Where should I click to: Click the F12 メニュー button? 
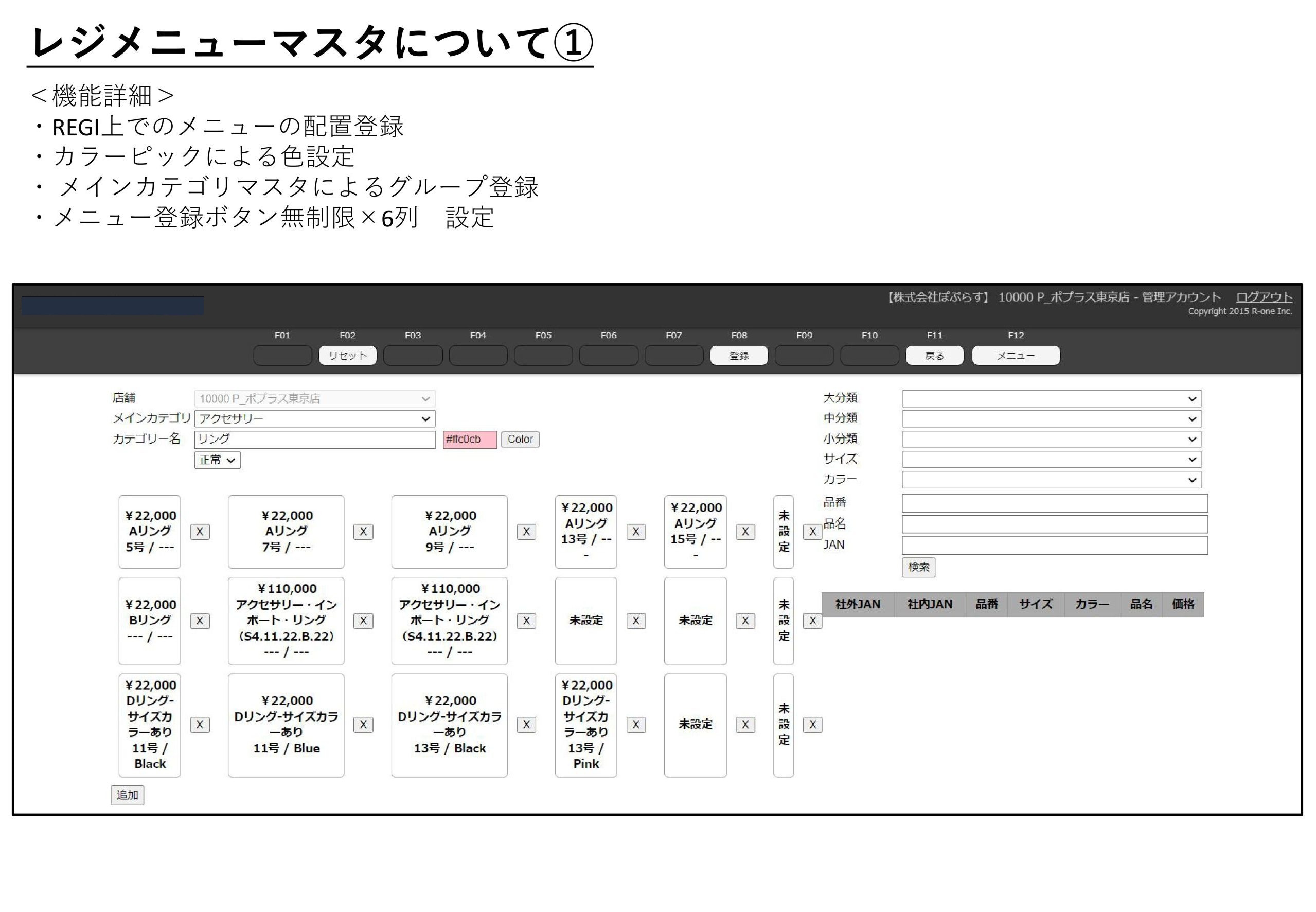(1016, 356)
